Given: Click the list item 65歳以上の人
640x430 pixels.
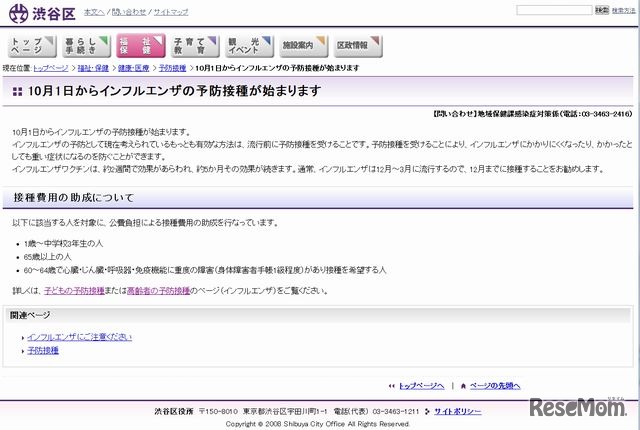Looking at the screenshot, I should 47,257.
